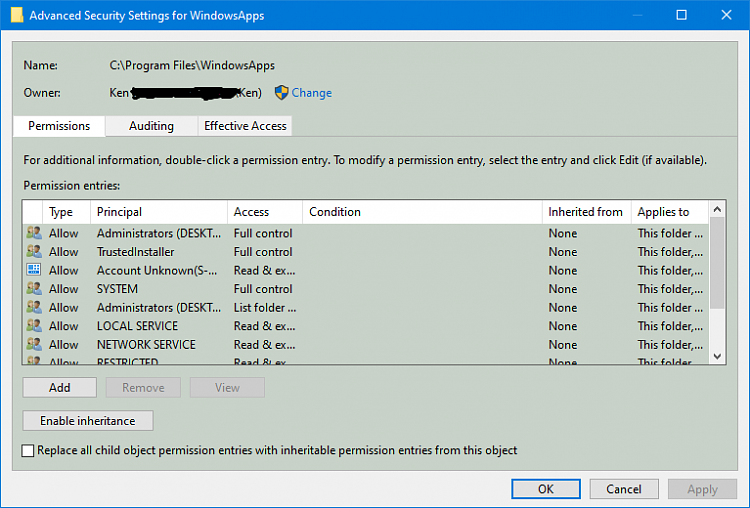The width and height of the screenshot is (750, 508).
Task: Click None in the SYSTEM row's Inherited from column
Action: pos(563,289)
